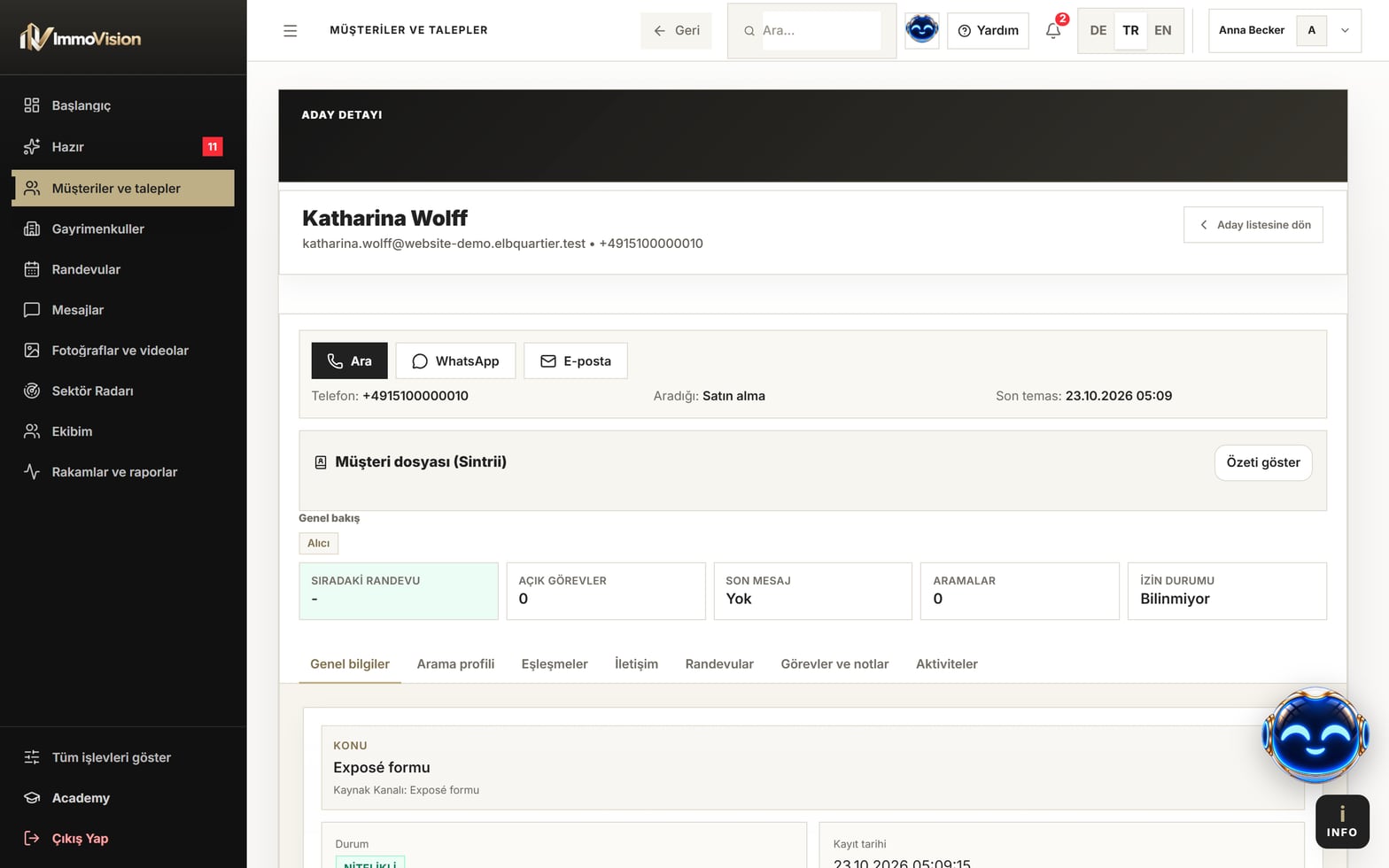Switch to Arama profili tab

(455, 664)
